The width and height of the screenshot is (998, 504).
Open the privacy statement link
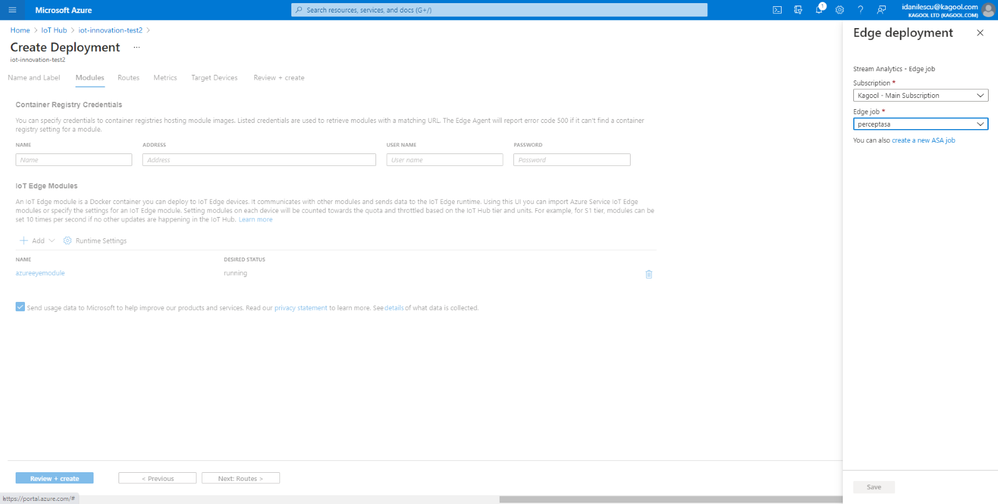301,307
